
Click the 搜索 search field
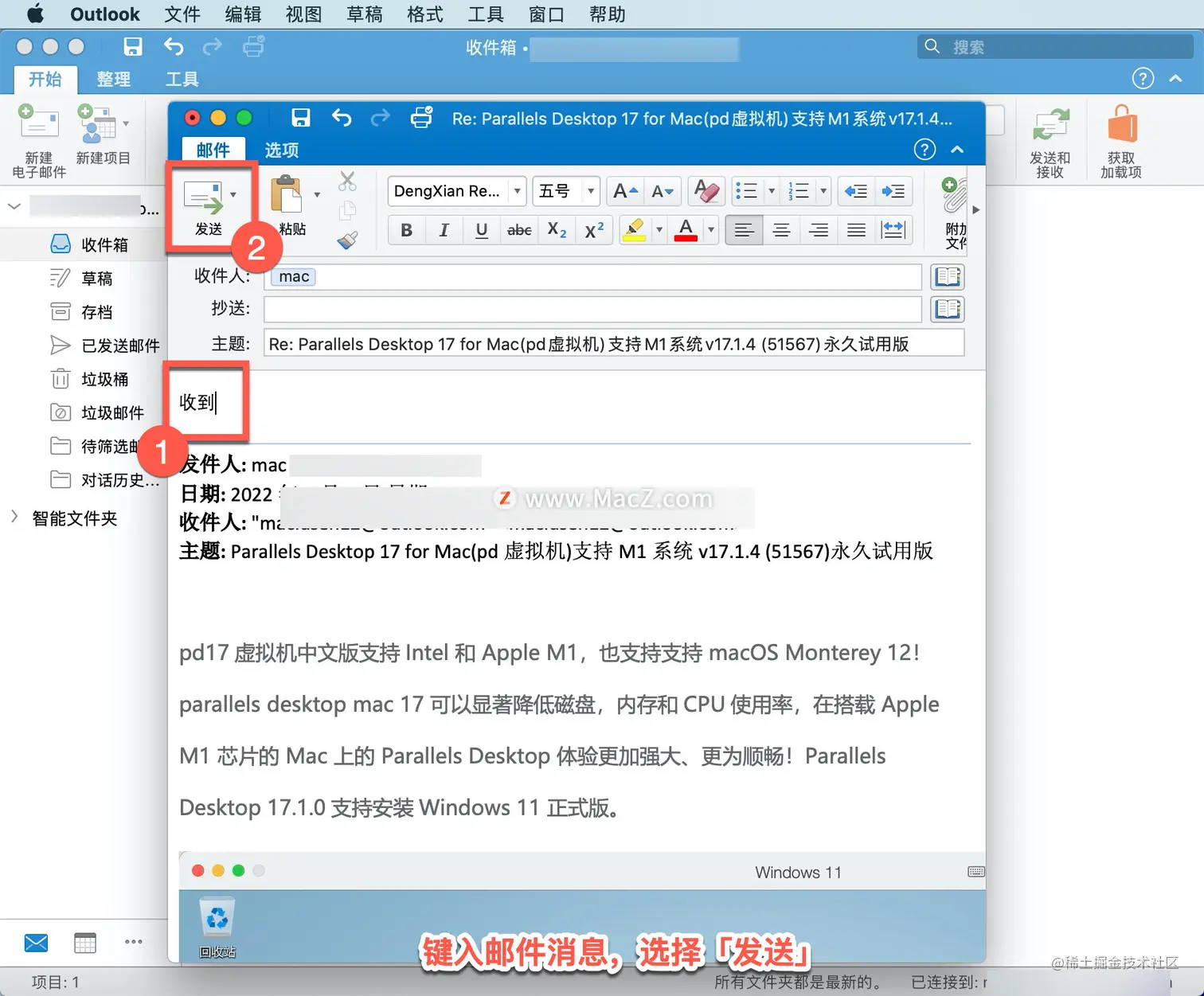click(x=1055, y=47)
